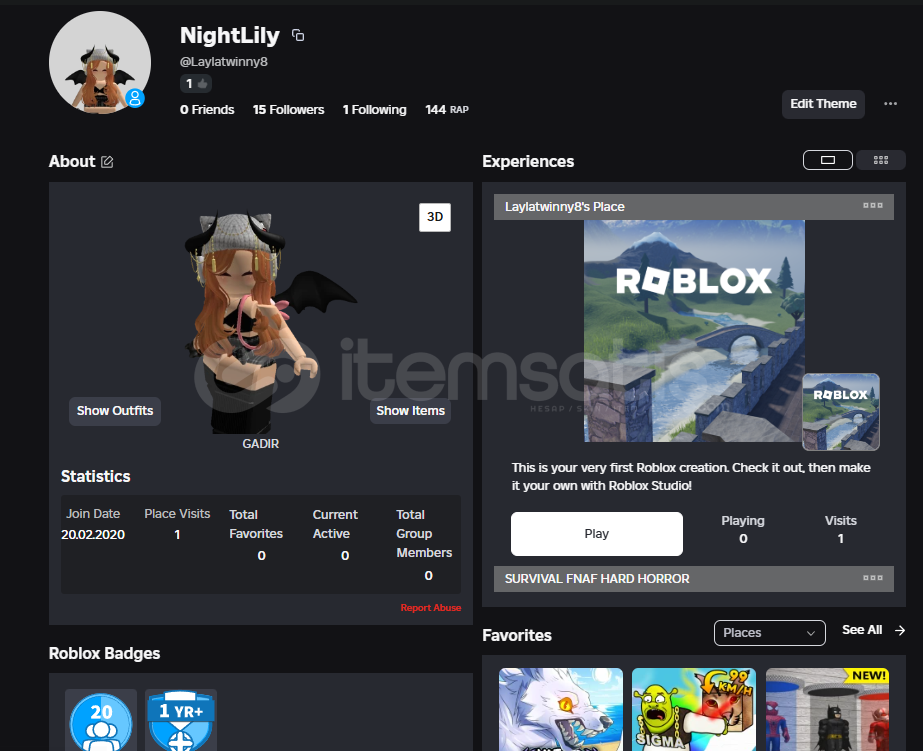The height and width of the screenshot is (751, 923).
Task: Open the Sigma Shrek favorite game
Action: click(693, 709)
